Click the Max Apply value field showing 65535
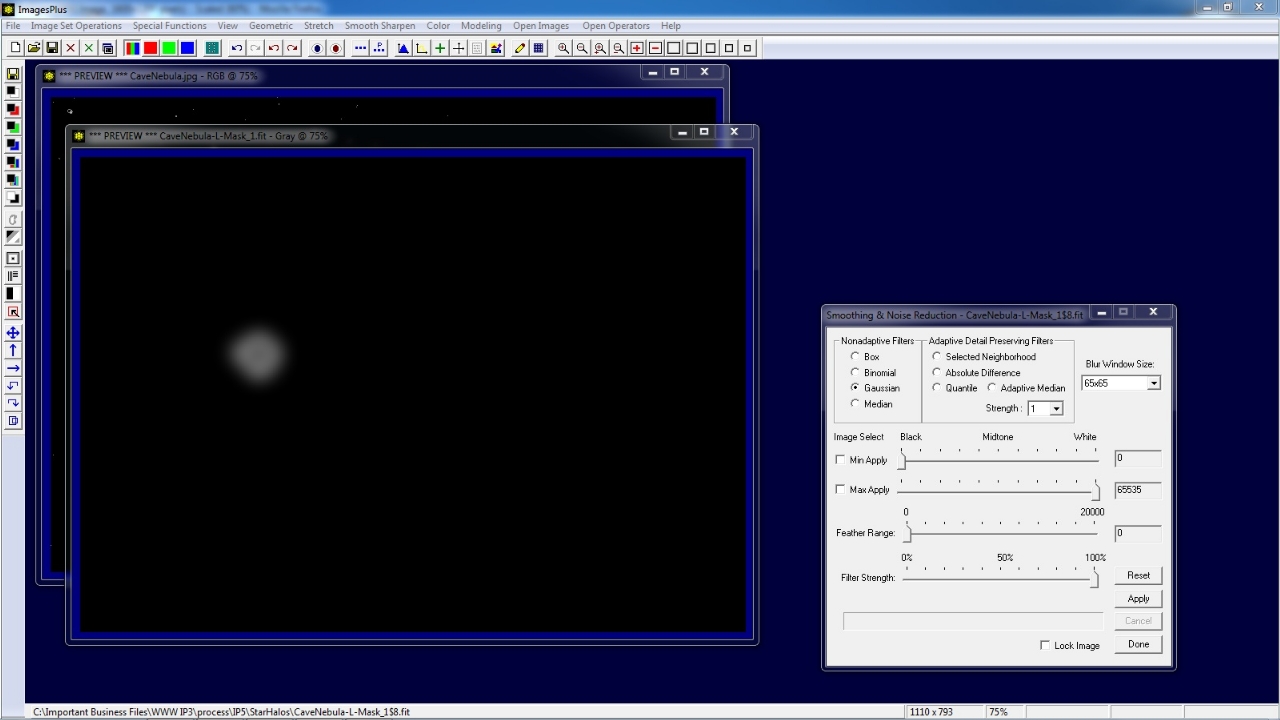This screenshot has width=1280, height=720. tap(1138, 490)
